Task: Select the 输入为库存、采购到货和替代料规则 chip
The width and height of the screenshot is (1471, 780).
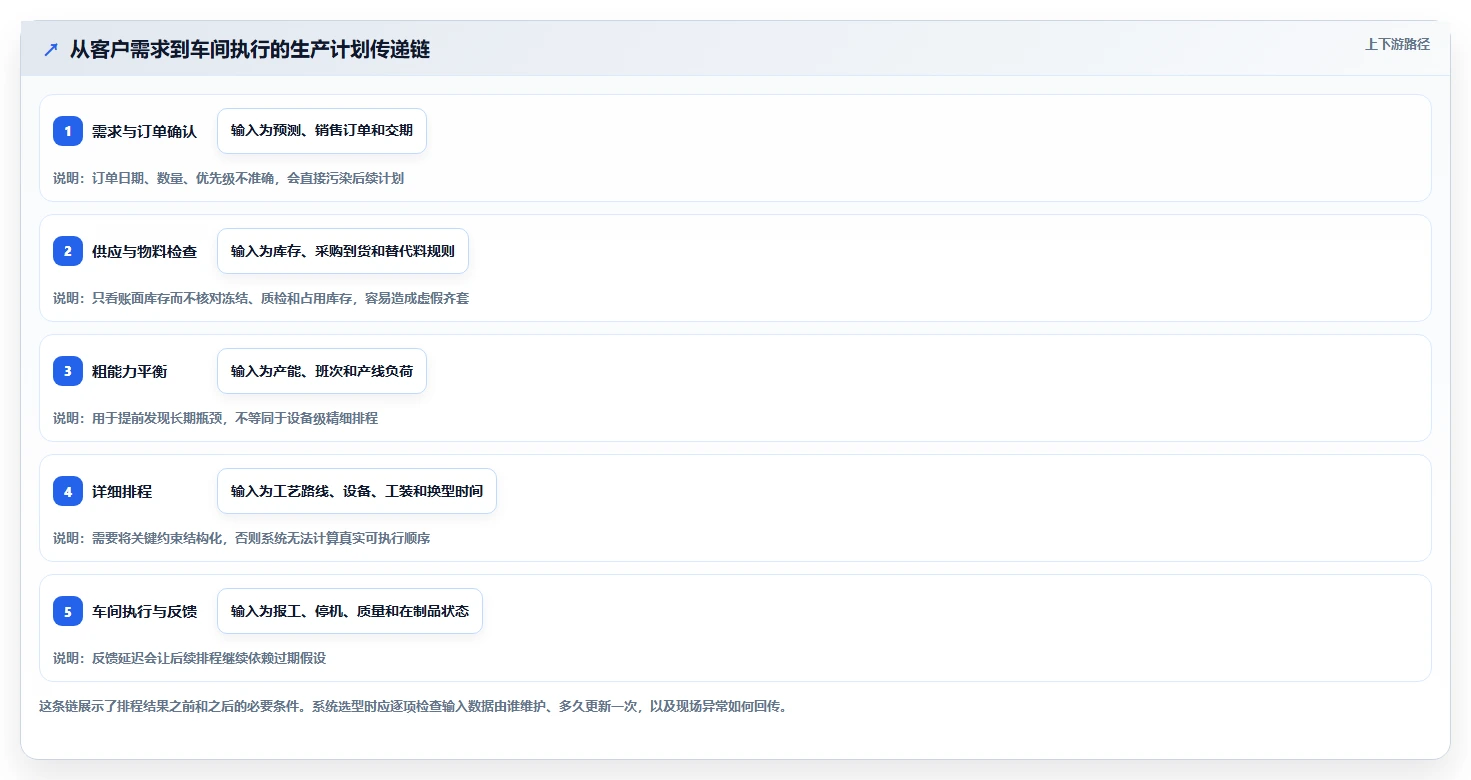Action: pos(343,251)
